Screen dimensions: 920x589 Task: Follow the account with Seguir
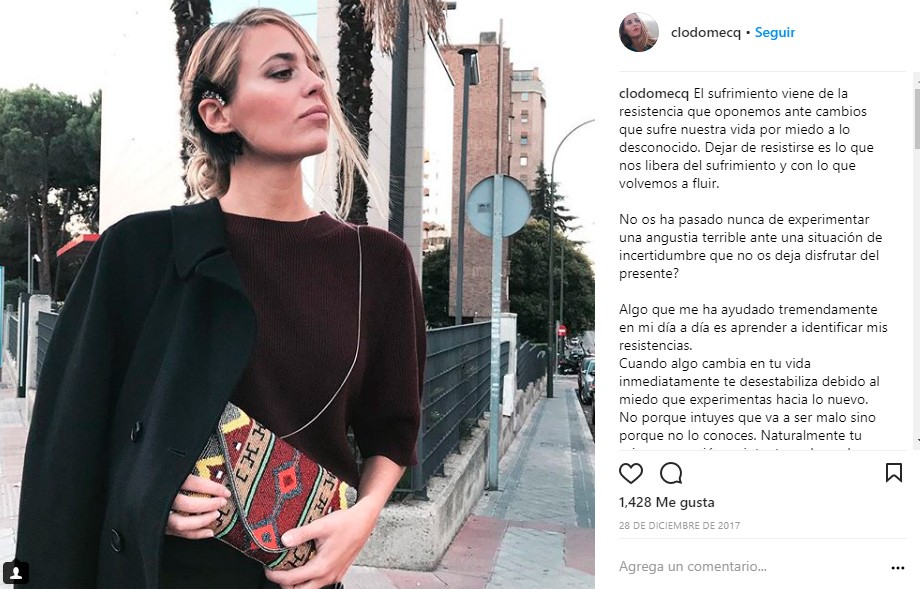[x=774, y=32]
